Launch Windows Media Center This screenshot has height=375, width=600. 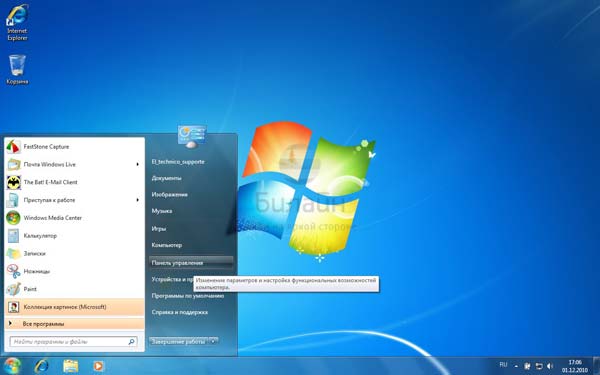75,218
